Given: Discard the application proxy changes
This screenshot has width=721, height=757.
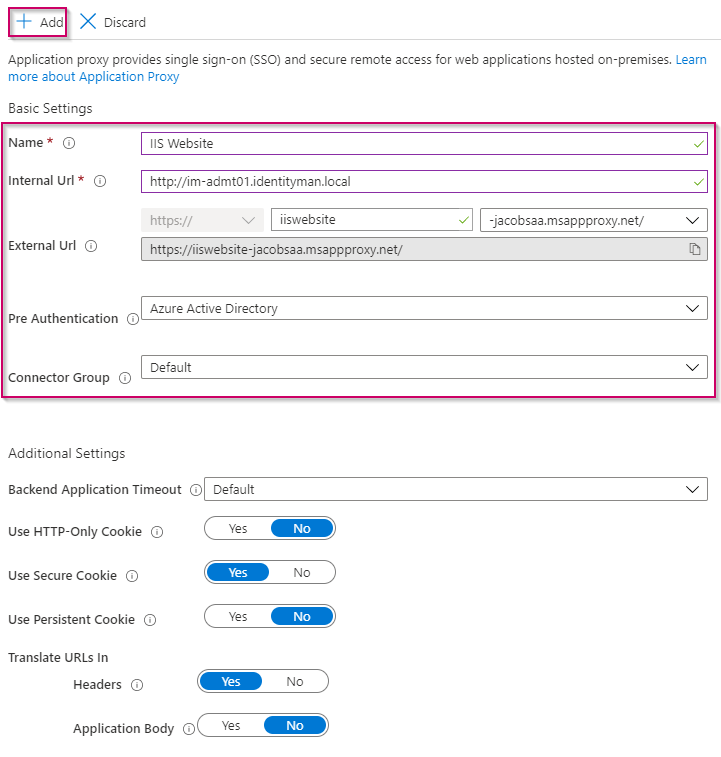Looking at the screenshot, I should [x=112, y=22].
